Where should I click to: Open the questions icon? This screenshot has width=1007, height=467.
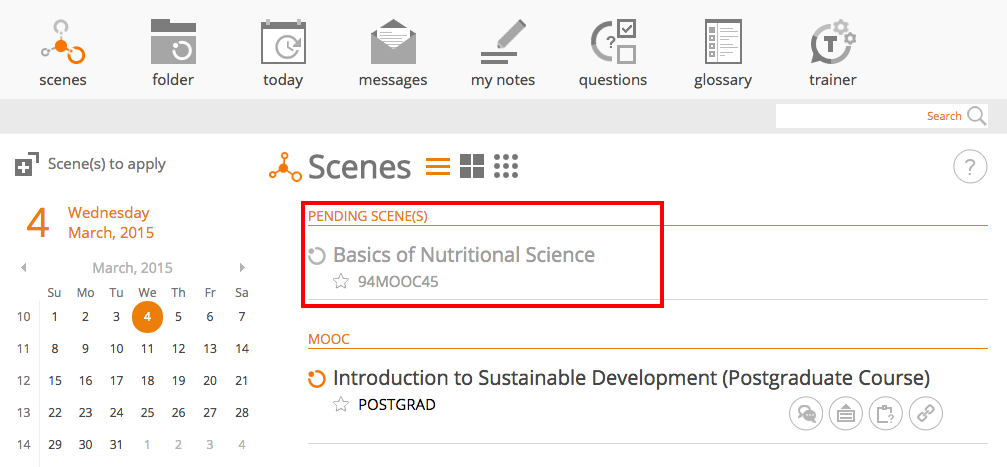tap(613, 42)
